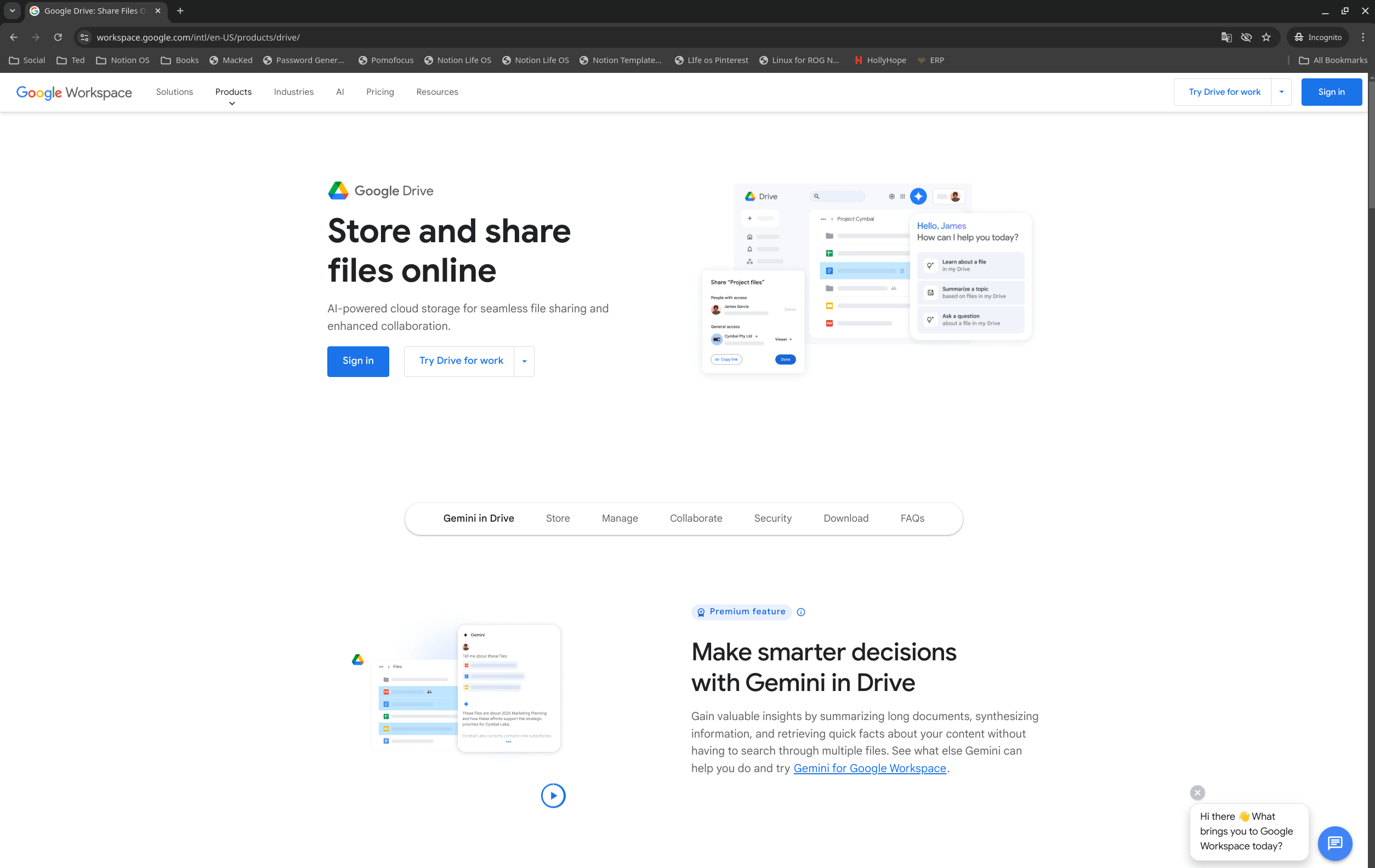Open tab search dropdown arrow

[12, 11]
